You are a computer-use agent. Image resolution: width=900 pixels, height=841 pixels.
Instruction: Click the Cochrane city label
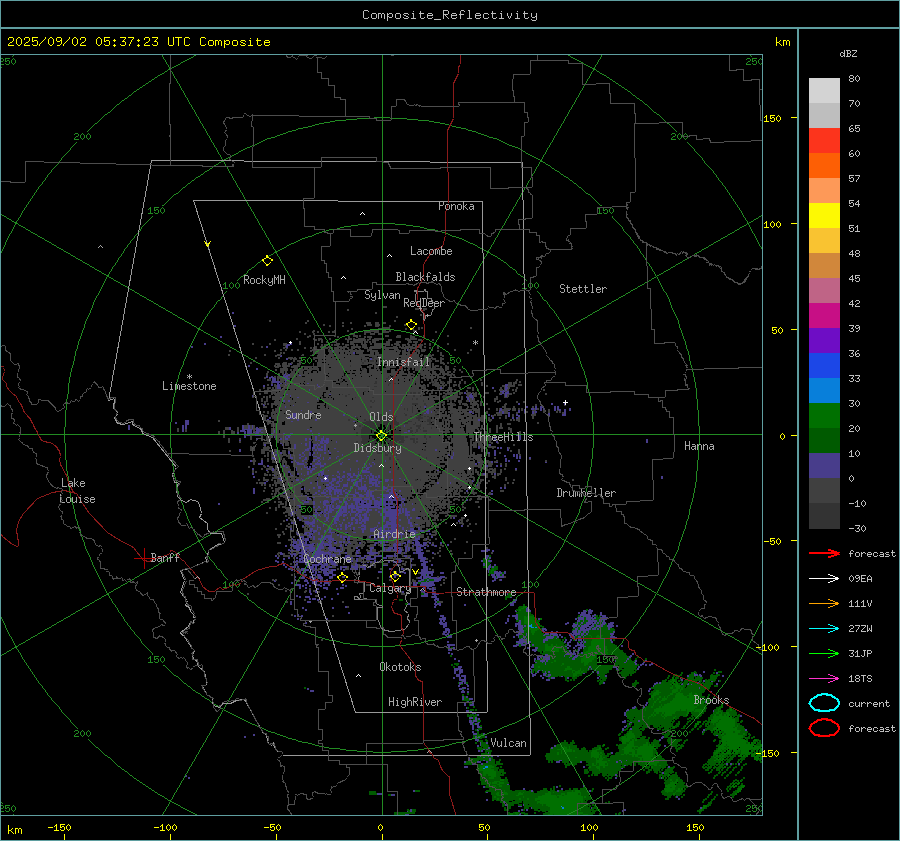[327, 559]
